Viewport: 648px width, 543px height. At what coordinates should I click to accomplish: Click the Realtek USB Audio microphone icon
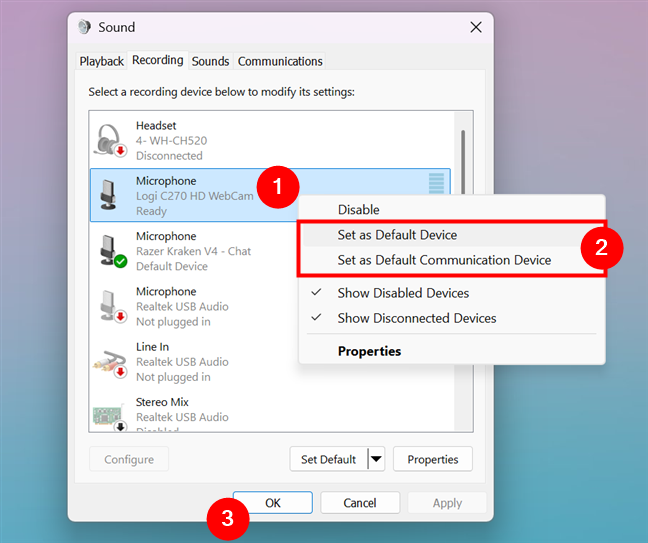pyautogui.click(x=112, y=306)
